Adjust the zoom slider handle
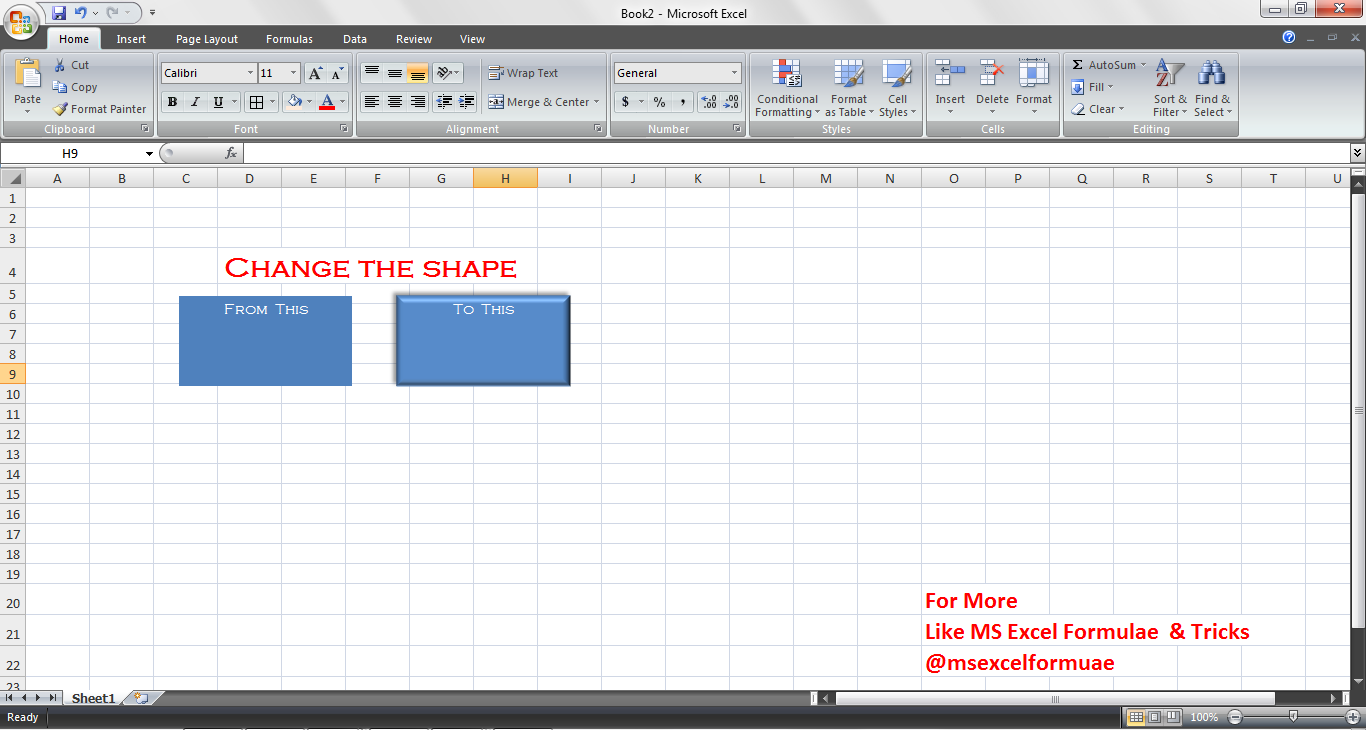 point(1294,716)
